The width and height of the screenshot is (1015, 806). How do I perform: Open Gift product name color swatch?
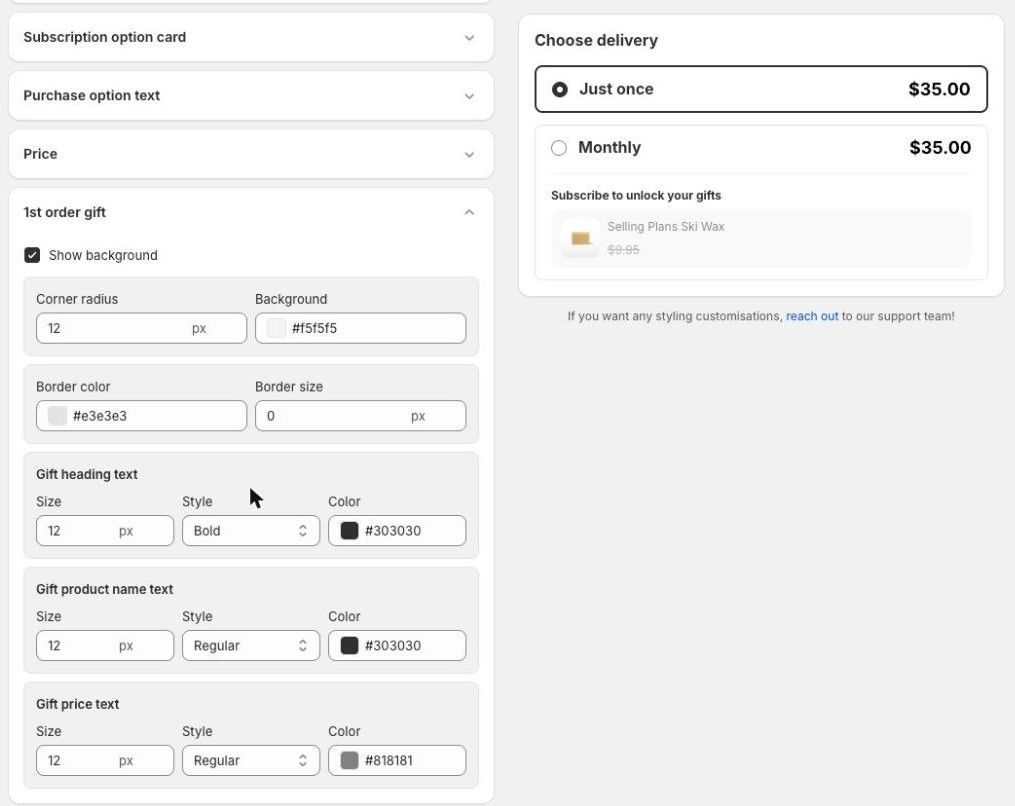350,645
